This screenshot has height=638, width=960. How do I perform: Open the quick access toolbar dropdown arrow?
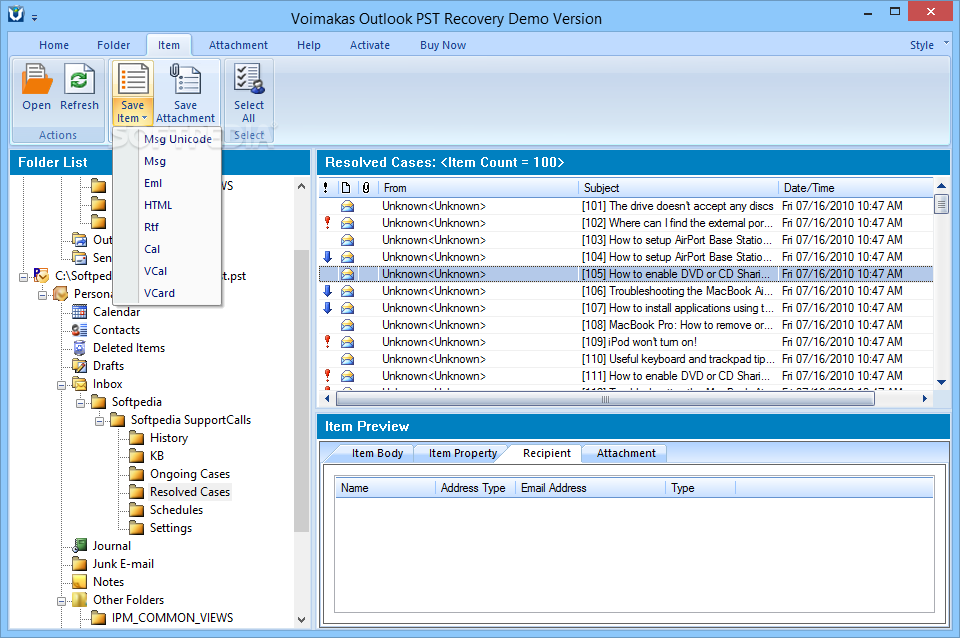click(x=34, y=18)
